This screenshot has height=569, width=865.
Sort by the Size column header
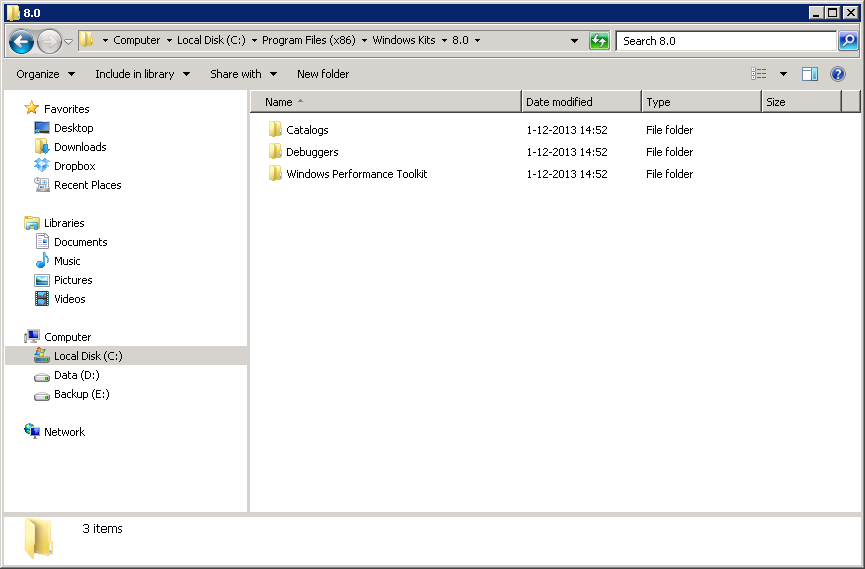[x=802, y=102]
